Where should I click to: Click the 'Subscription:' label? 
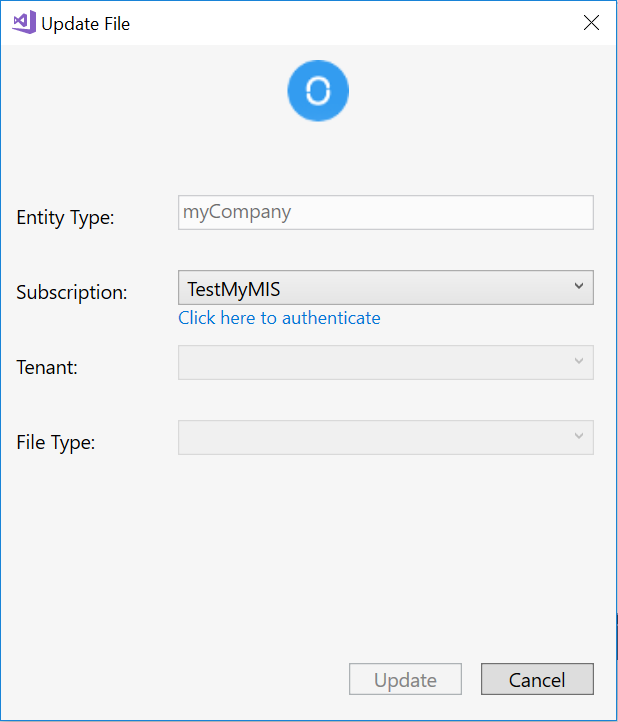point(71,292)
